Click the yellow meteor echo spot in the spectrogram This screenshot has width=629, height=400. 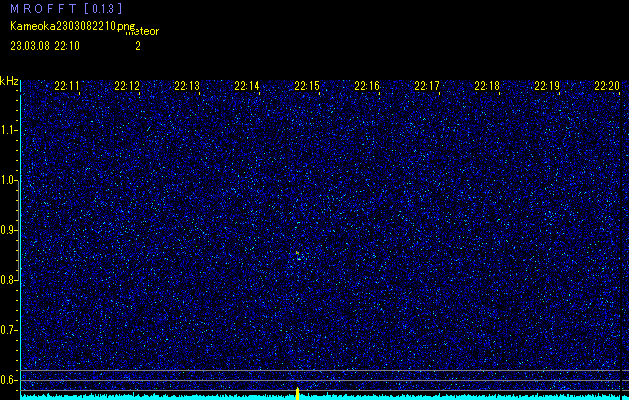298,253
